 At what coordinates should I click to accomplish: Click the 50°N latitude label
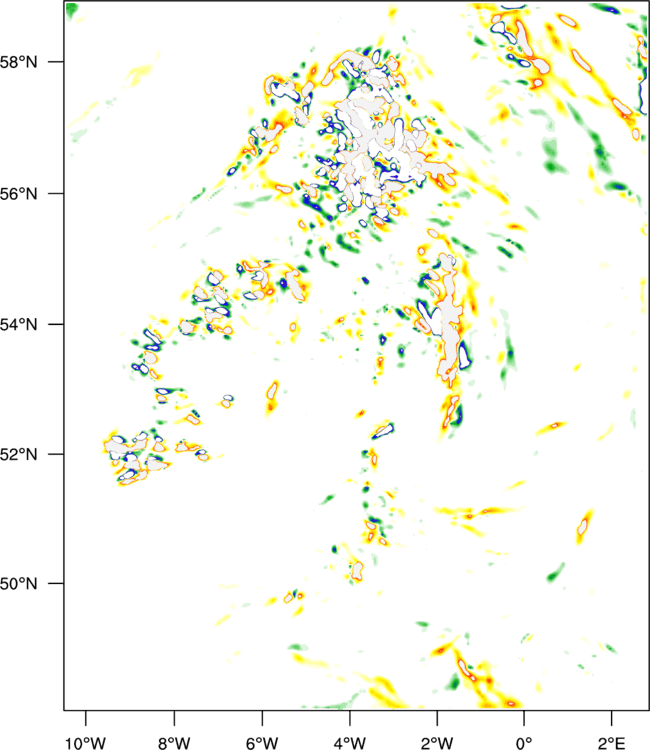click(x=18, y=584)
